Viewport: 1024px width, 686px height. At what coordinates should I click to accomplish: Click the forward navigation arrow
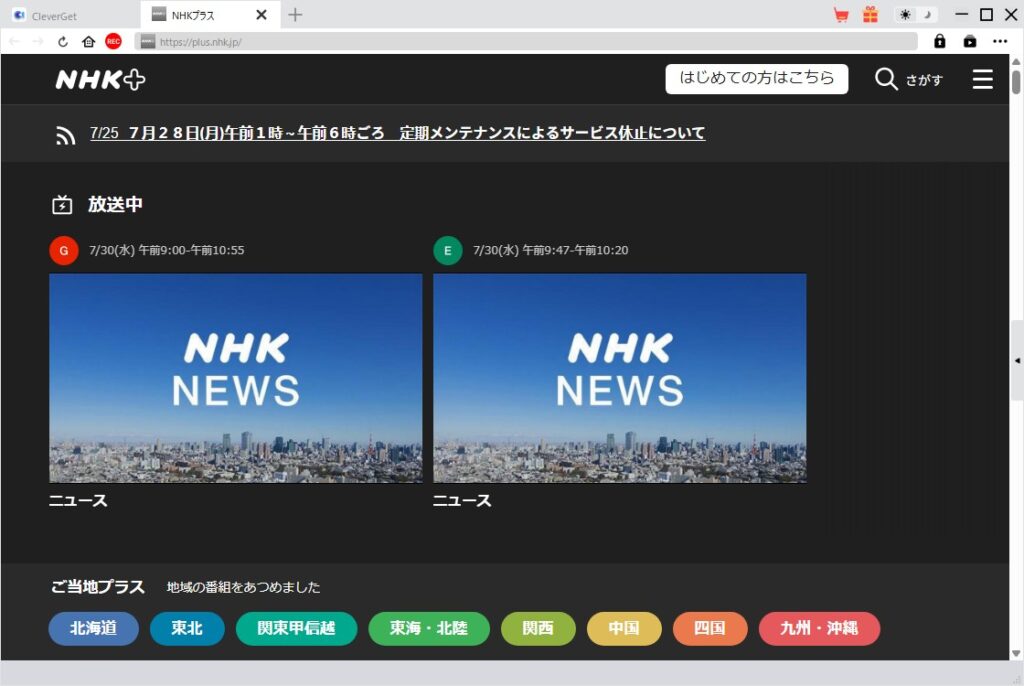pos(38,42)
